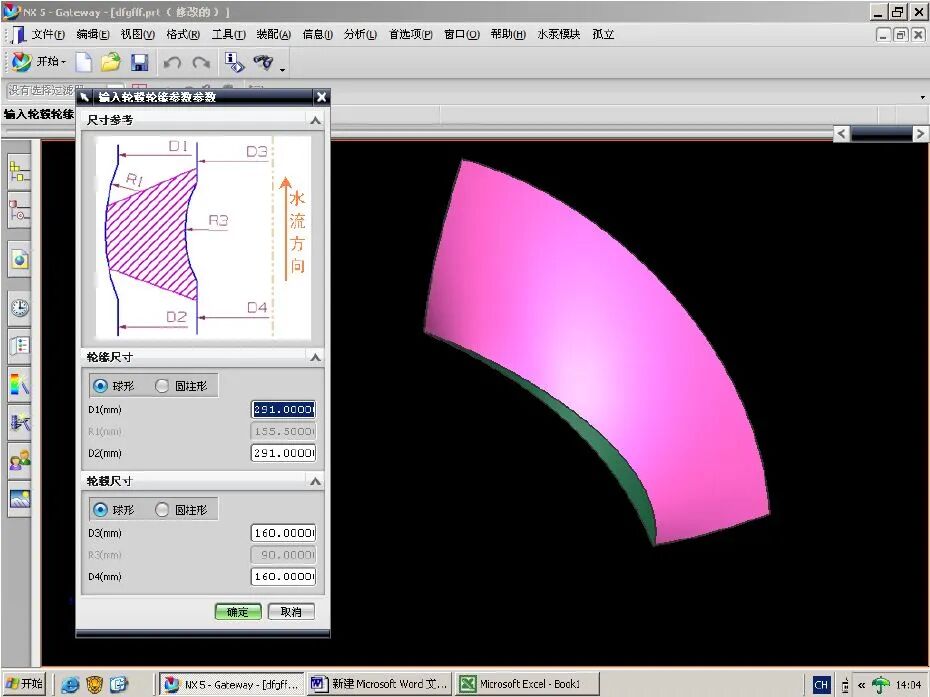Collapse the 尺寸参考 section
The image size is (930, 697).
(x=316, y=120)
